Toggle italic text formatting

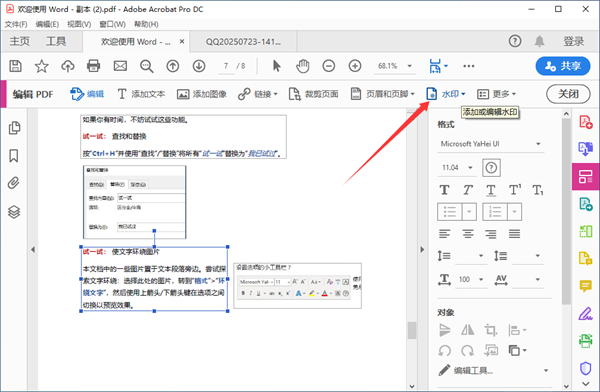click(468, 190)
